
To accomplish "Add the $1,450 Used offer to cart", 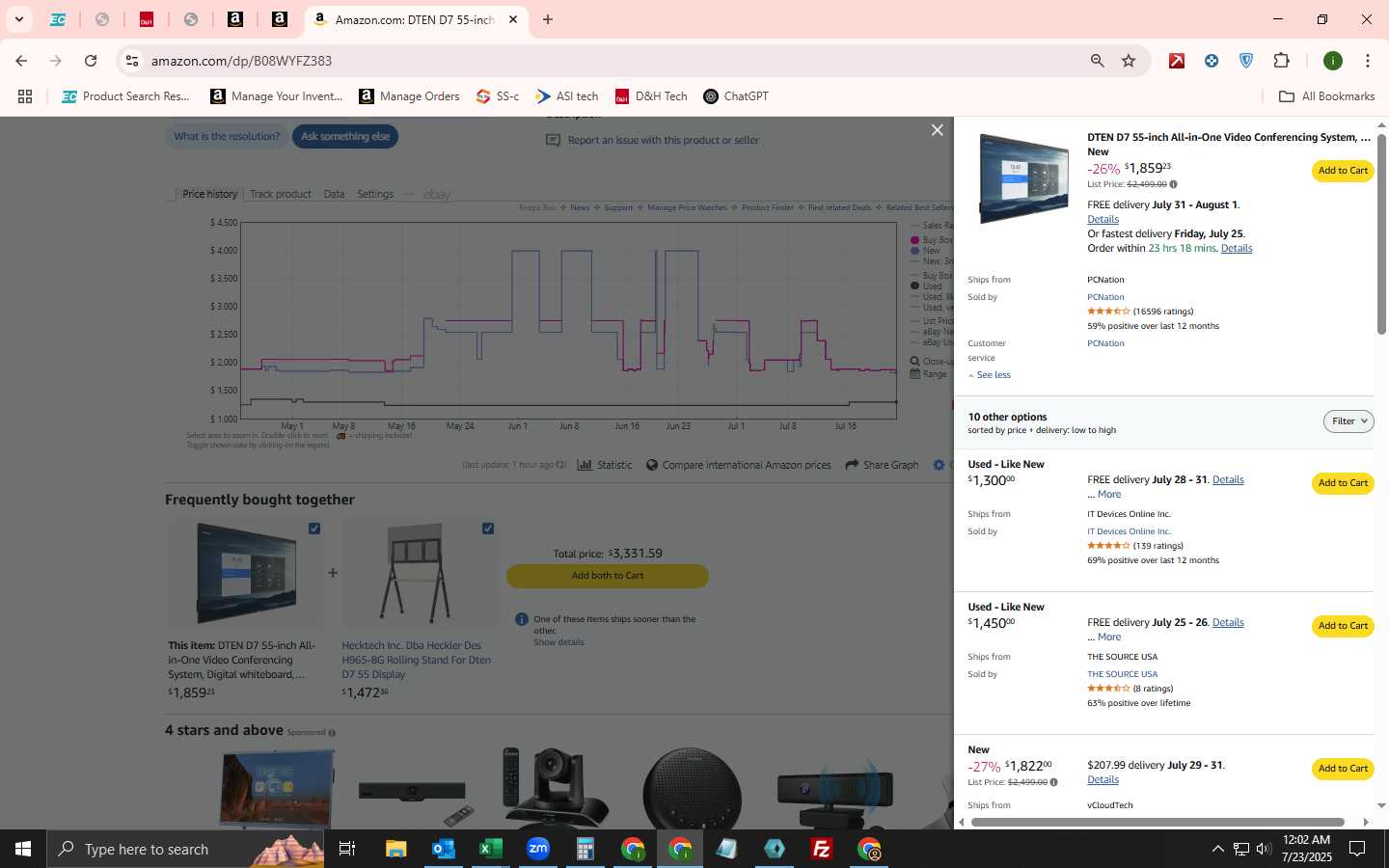I will point(1343,626).
